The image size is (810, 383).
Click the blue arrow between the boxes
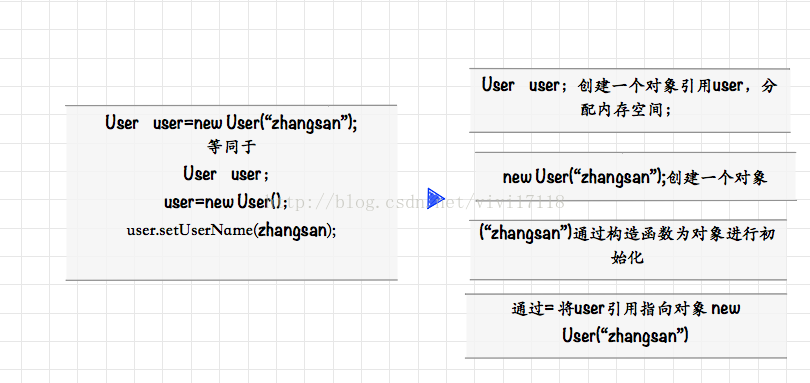[436, 198]
